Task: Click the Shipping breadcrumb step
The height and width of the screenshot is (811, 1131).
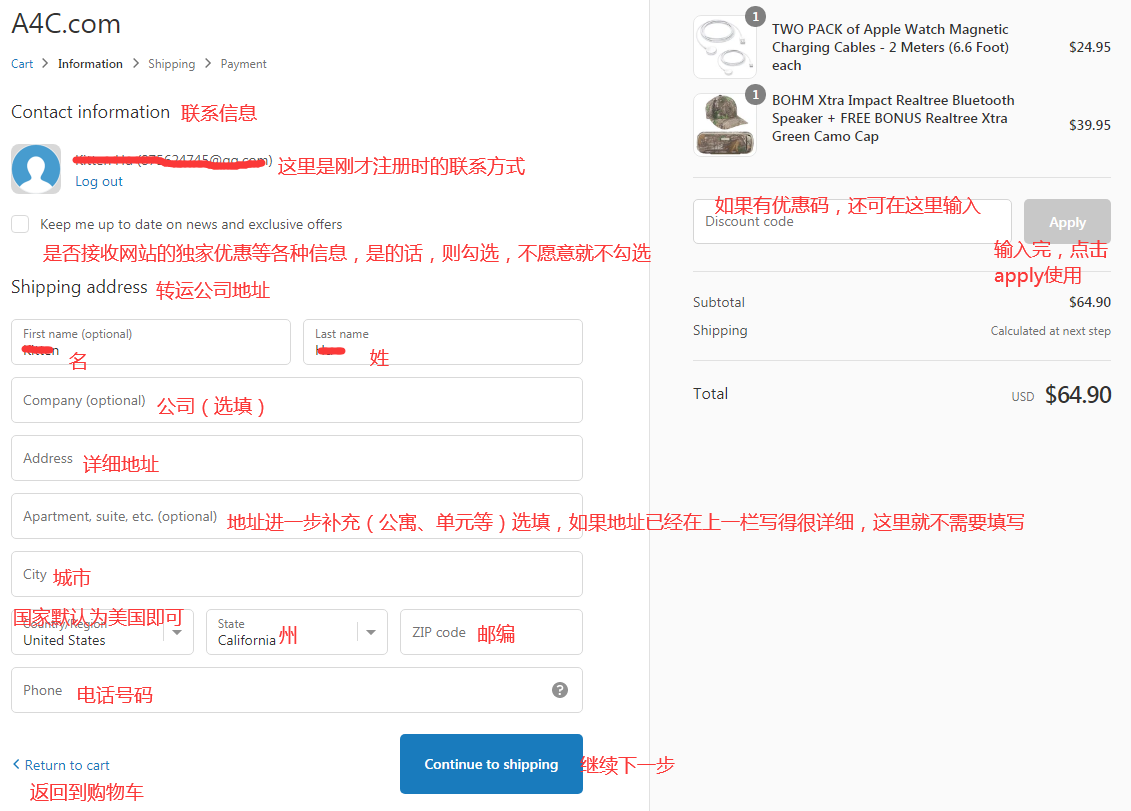Action: coord(171,63)
